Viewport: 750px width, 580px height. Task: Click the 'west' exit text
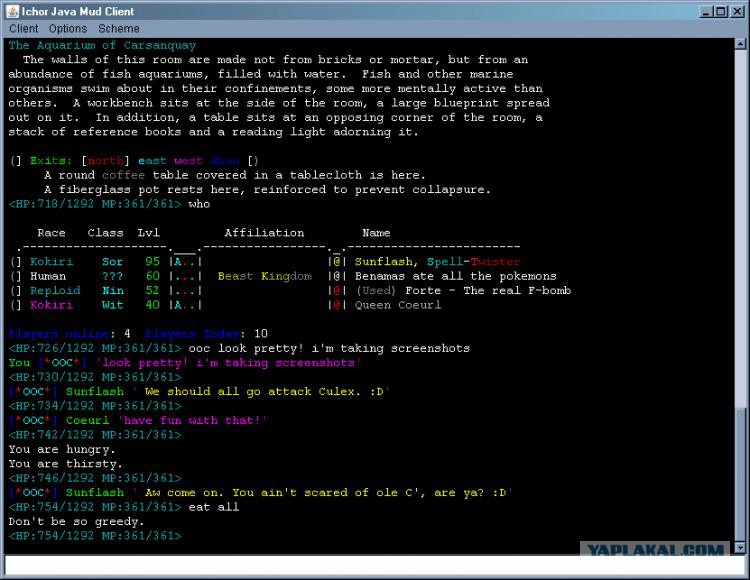[x=188, y=161]
